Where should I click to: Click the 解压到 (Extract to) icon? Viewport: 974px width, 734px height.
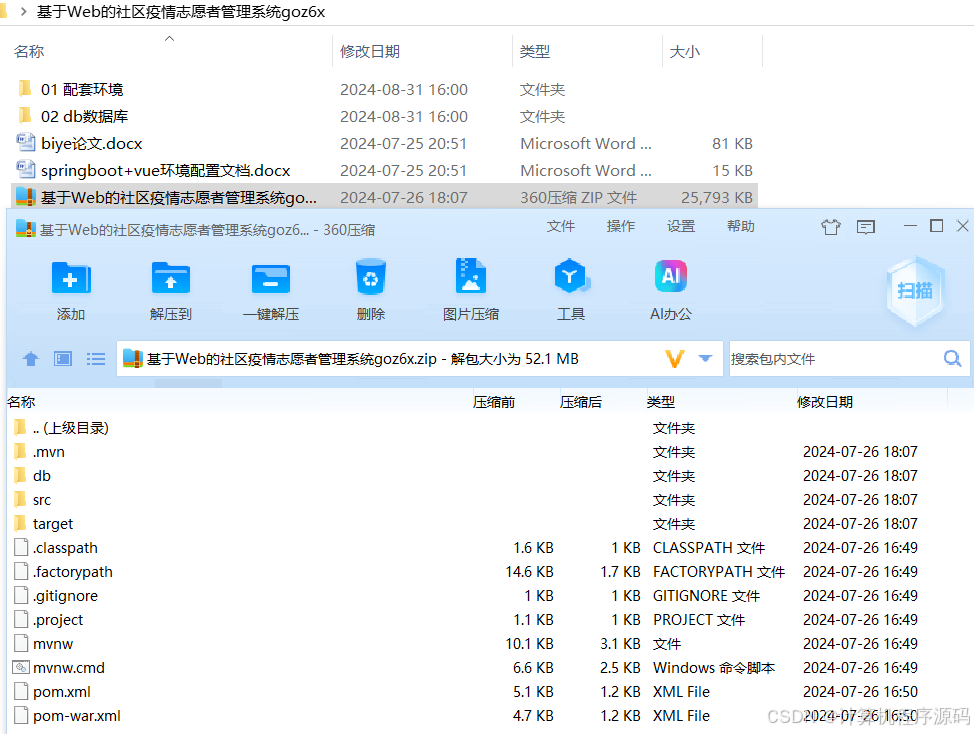[x=171, y=278]
